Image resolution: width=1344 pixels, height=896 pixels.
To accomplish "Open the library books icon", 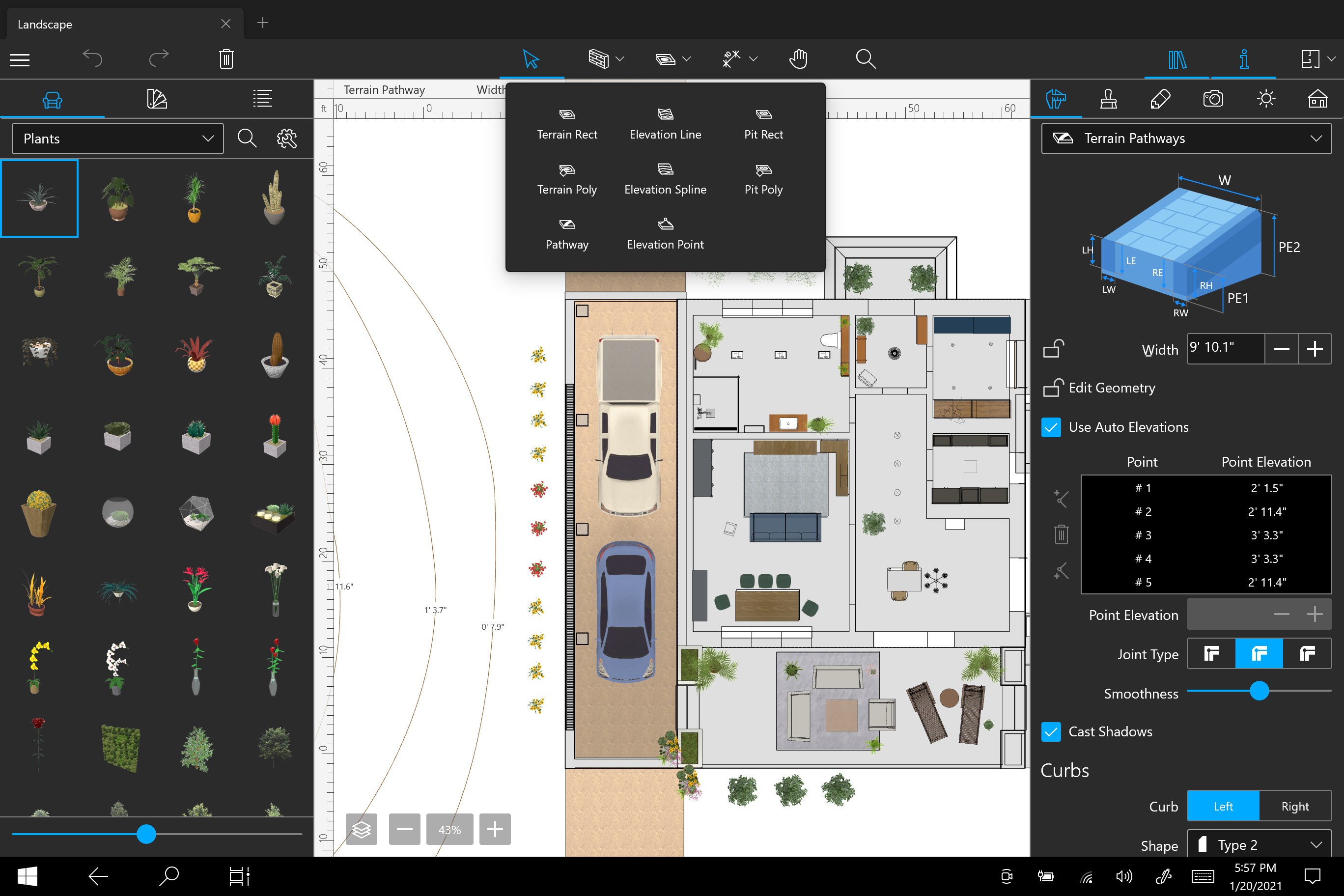I will tap(1176, 59).
